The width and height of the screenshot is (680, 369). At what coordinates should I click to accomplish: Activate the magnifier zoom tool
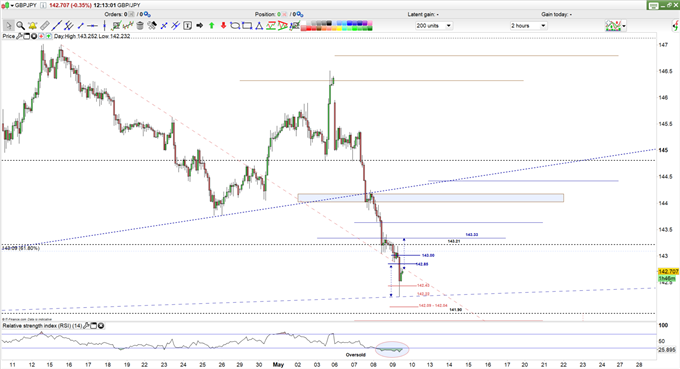point(20,26)
